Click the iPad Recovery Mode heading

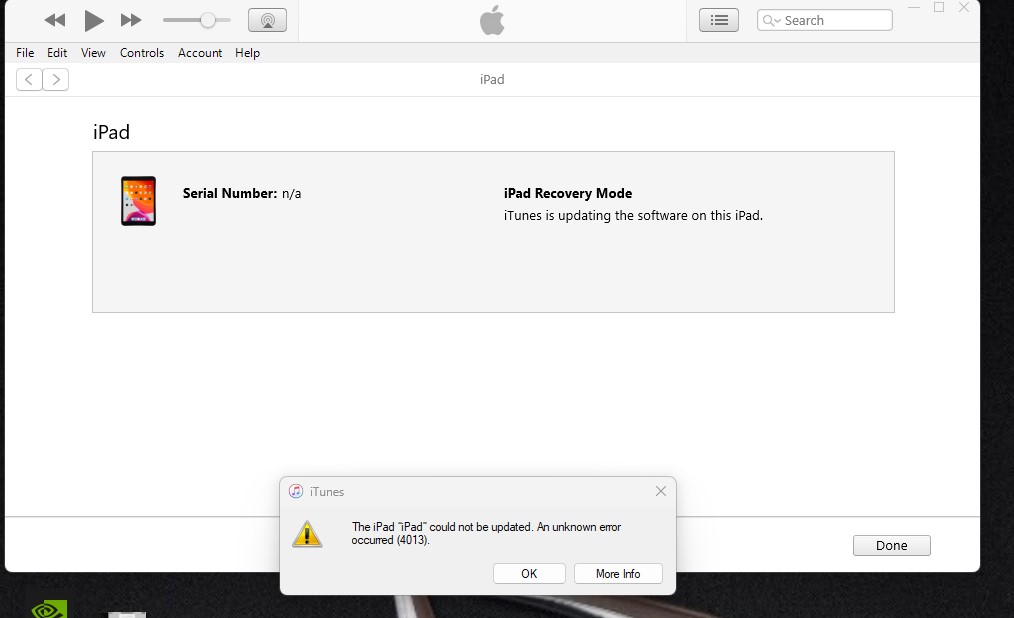point(568,193)
